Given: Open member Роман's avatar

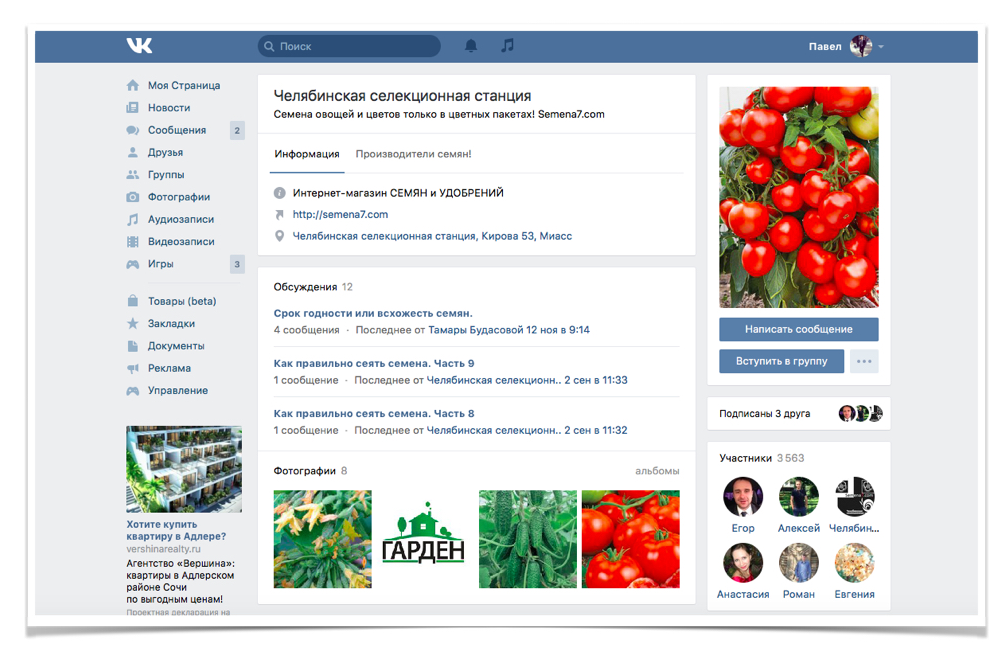Looking at the screenshot, I should [799, 563].
